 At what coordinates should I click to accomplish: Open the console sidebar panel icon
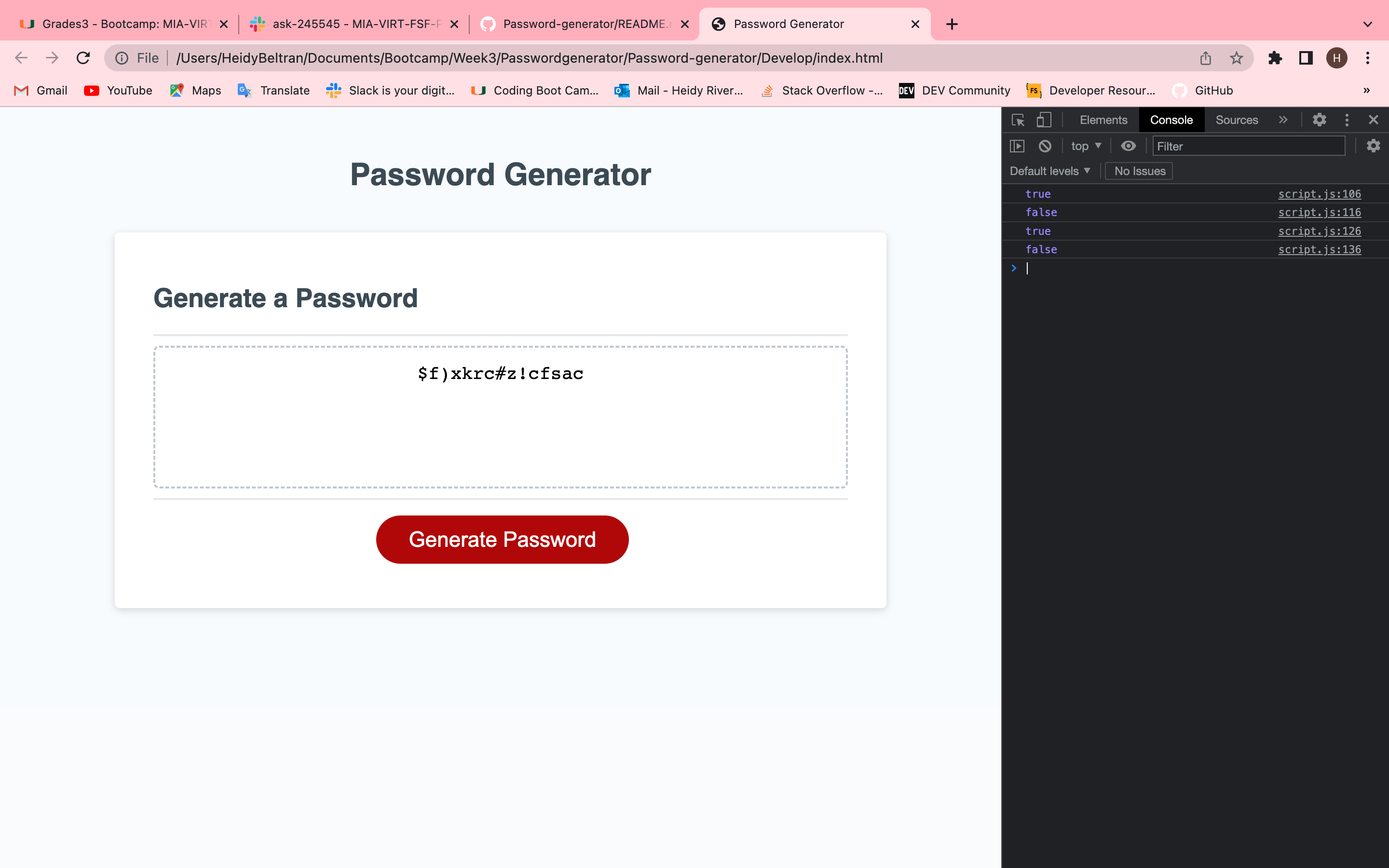[x=1017, y=146]
